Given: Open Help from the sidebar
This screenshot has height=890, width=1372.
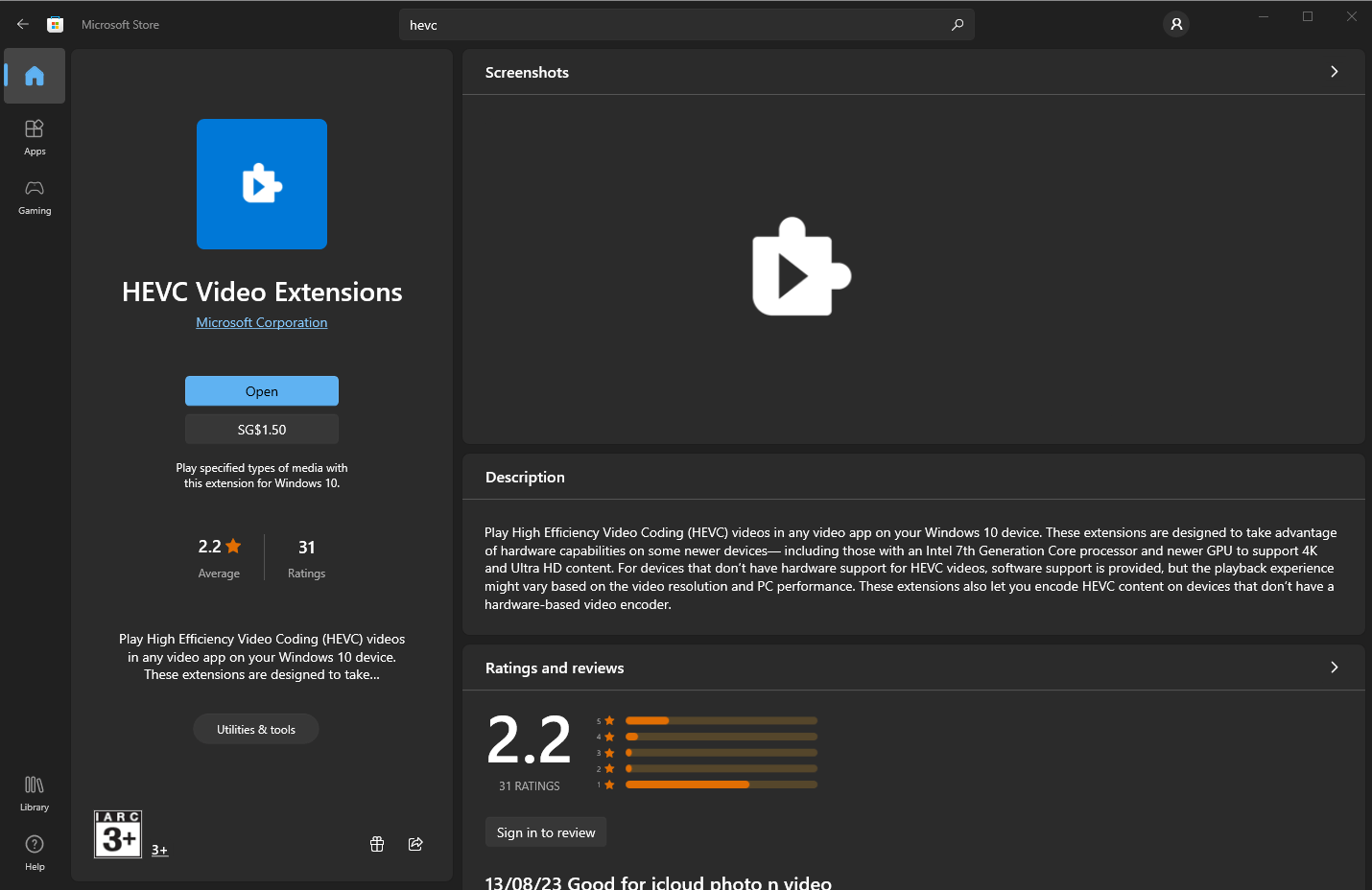Looking at the screenshot, I should coord(35,853).
